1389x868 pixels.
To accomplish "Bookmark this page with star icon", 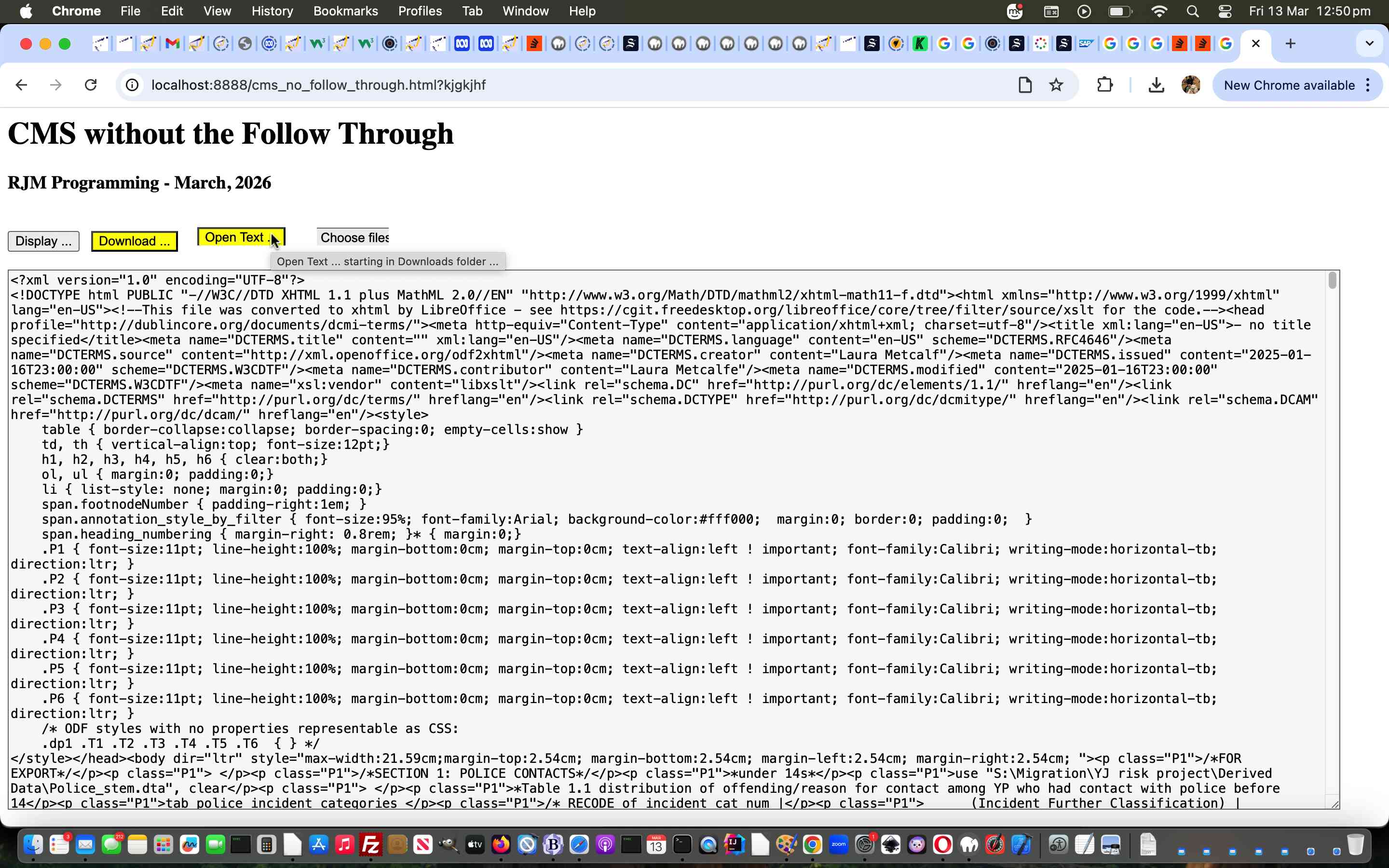I will point(1056,85).
